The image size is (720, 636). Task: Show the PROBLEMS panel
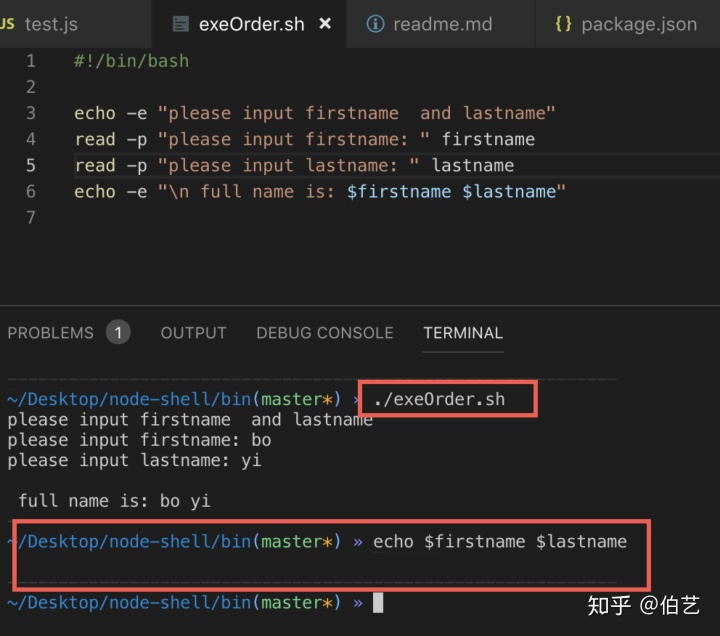pyautogui.click(x=51, y=333)
